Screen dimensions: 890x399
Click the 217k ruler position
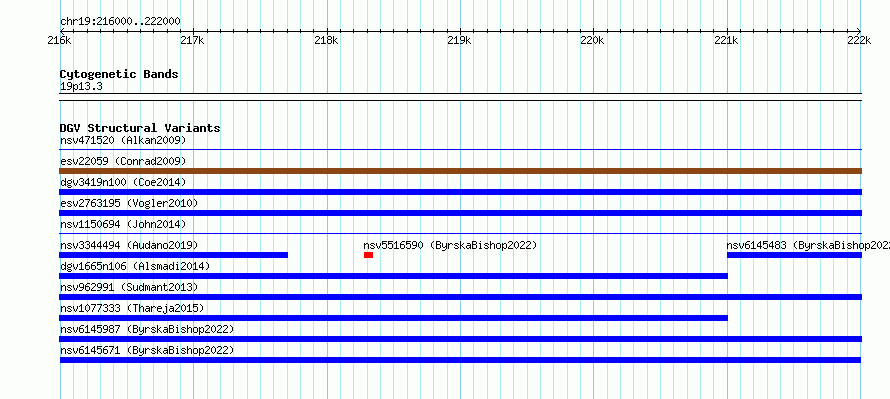193,40
